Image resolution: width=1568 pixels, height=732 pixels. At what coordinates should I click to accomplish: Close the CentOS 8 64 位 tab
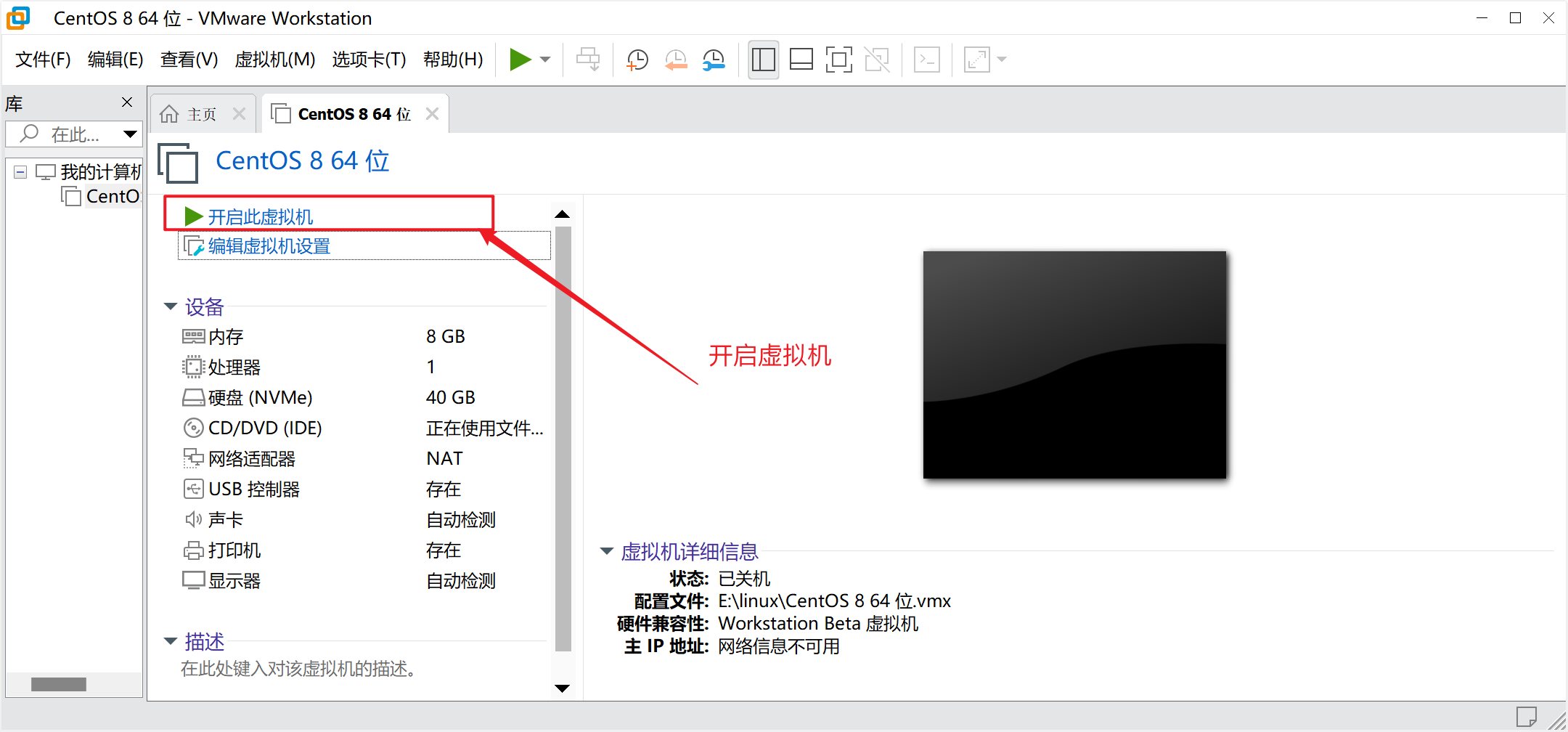tap(432, 114)
